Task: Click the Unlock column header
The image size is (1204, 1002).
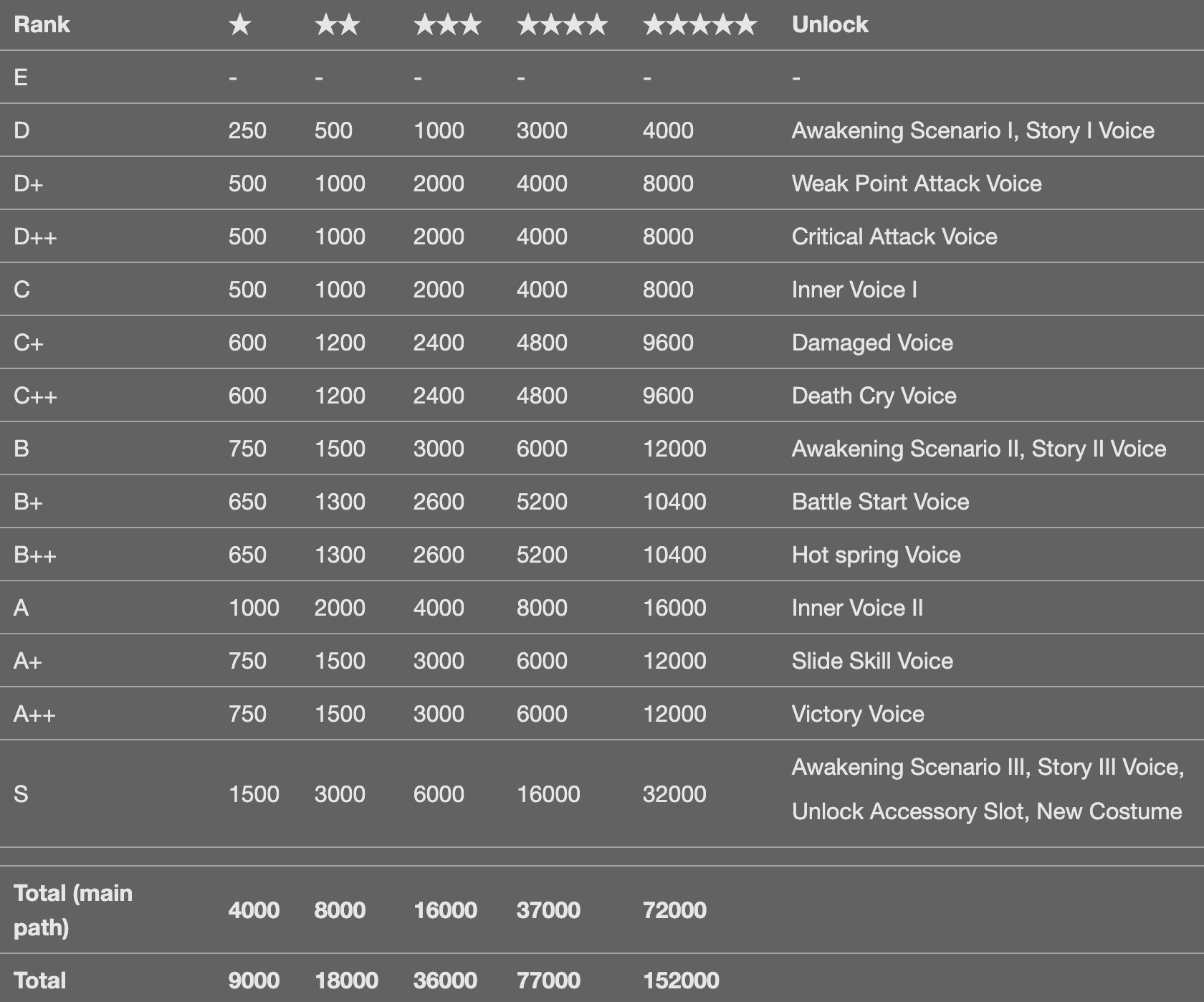Action: (830, 25)
